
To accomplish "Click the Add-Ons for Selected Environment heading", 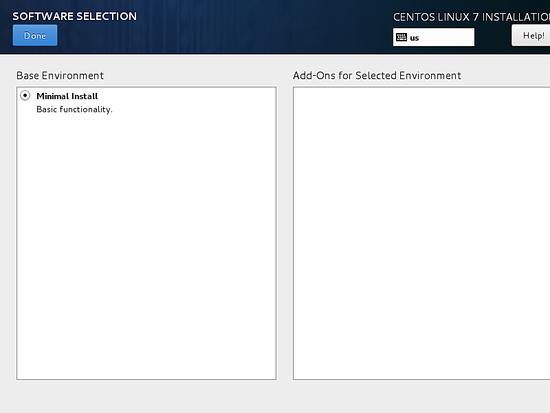I will pyautogui.click(x=377, y=75).
